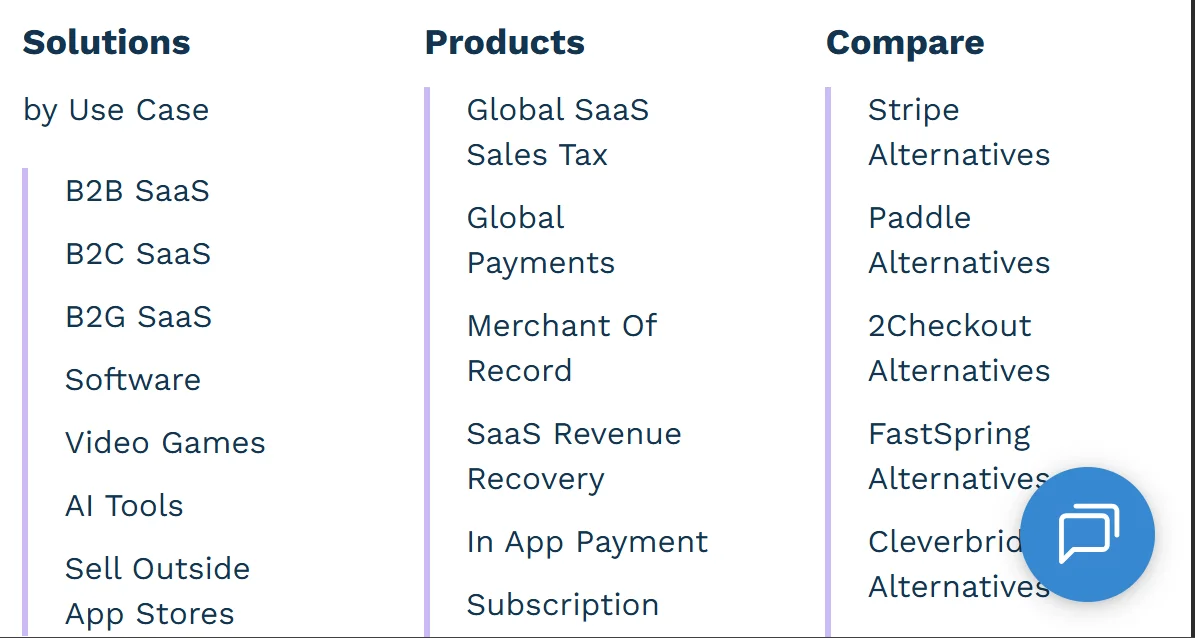Open Paddle Alternatives comparison page

958,240
